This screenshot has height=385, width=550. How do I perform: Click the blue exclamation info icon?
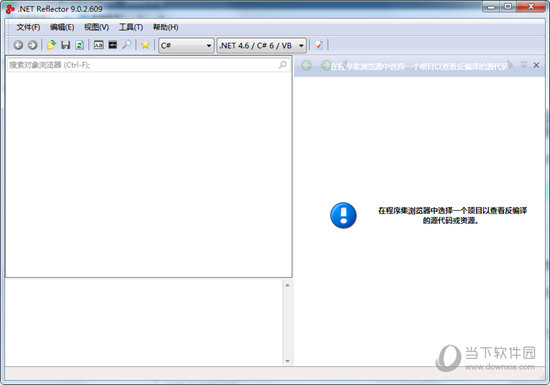tap(343, 215)
